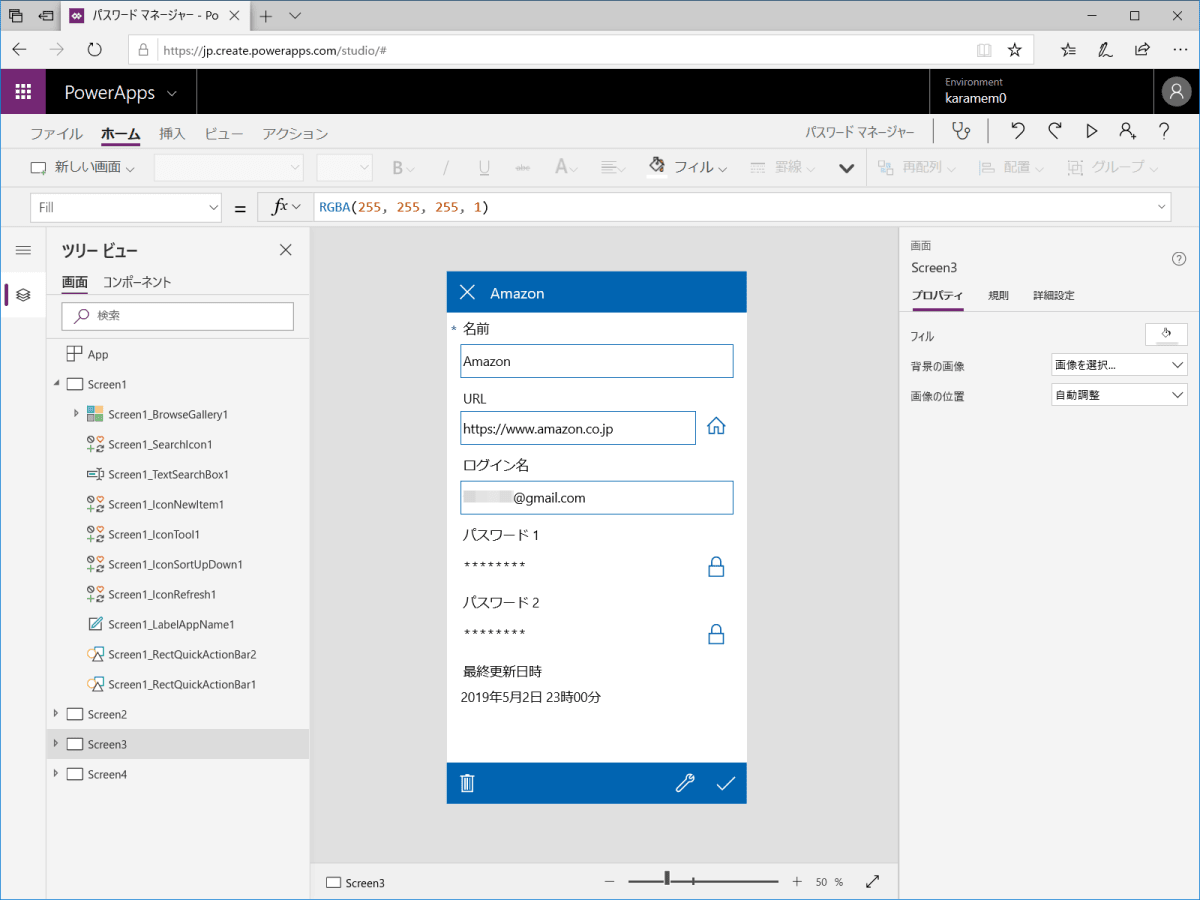Expand the formula bar chevron

[1162, 207]
